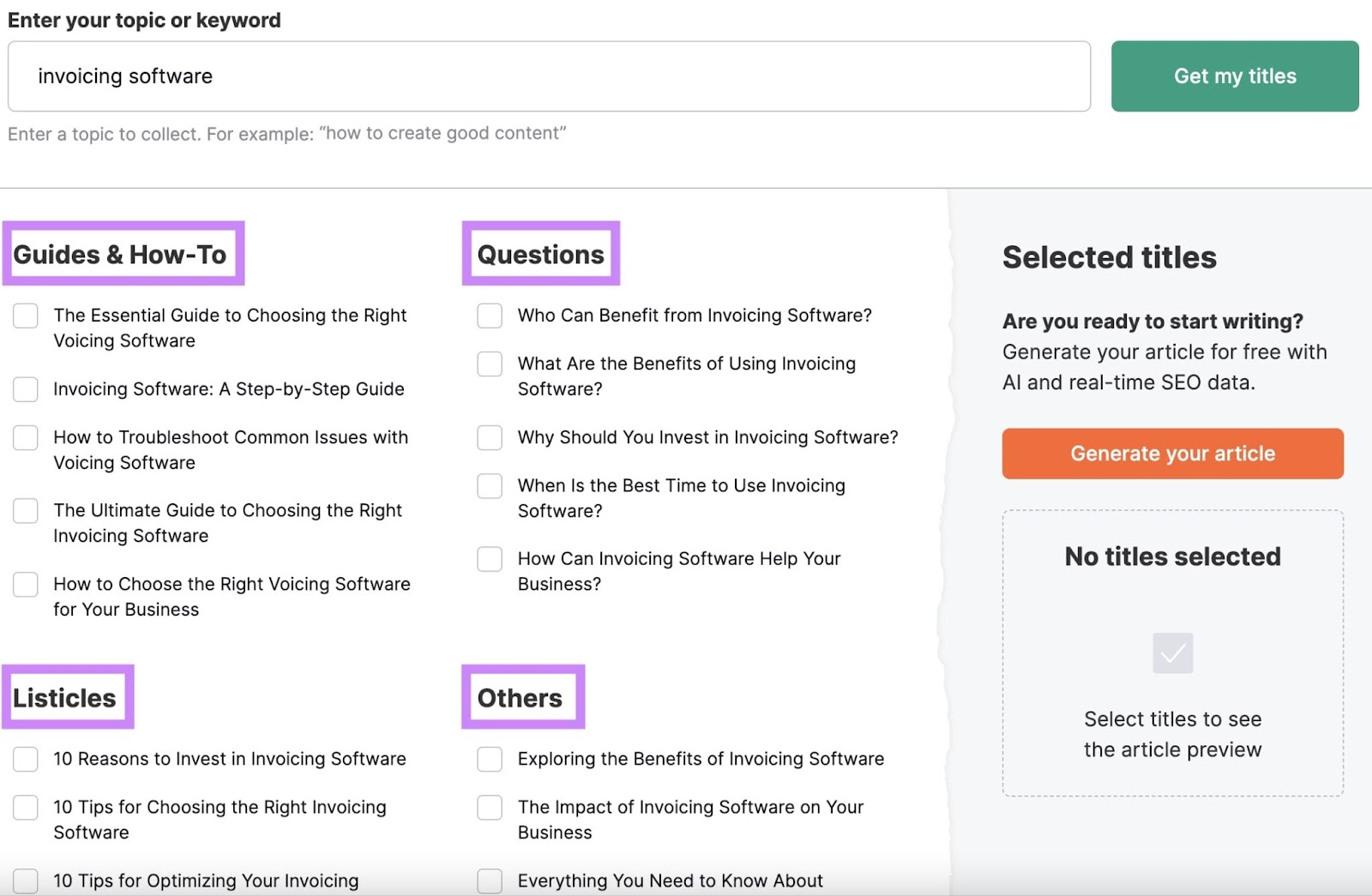Check 'How to Choose the Right Voicing Software for Your Business'
1372x896 pixels.
point(25,584)
